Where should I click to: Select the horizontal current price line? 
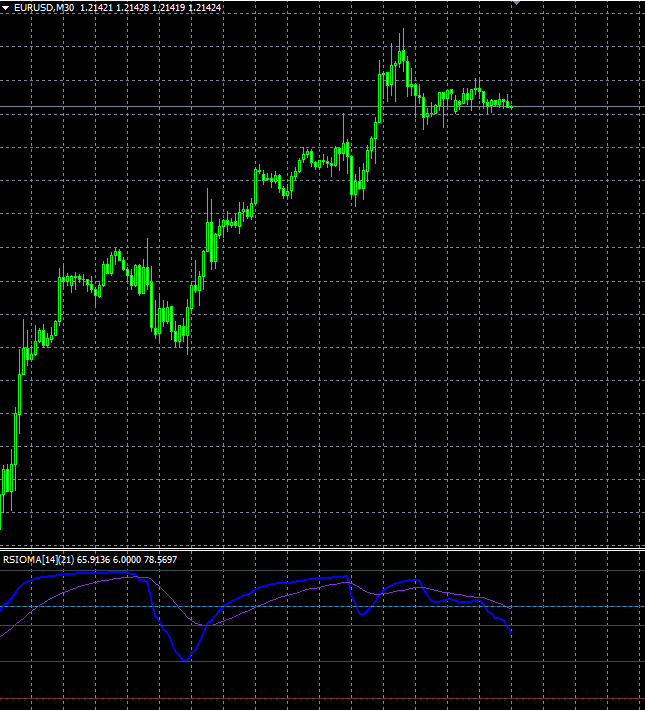click(580, 106)
